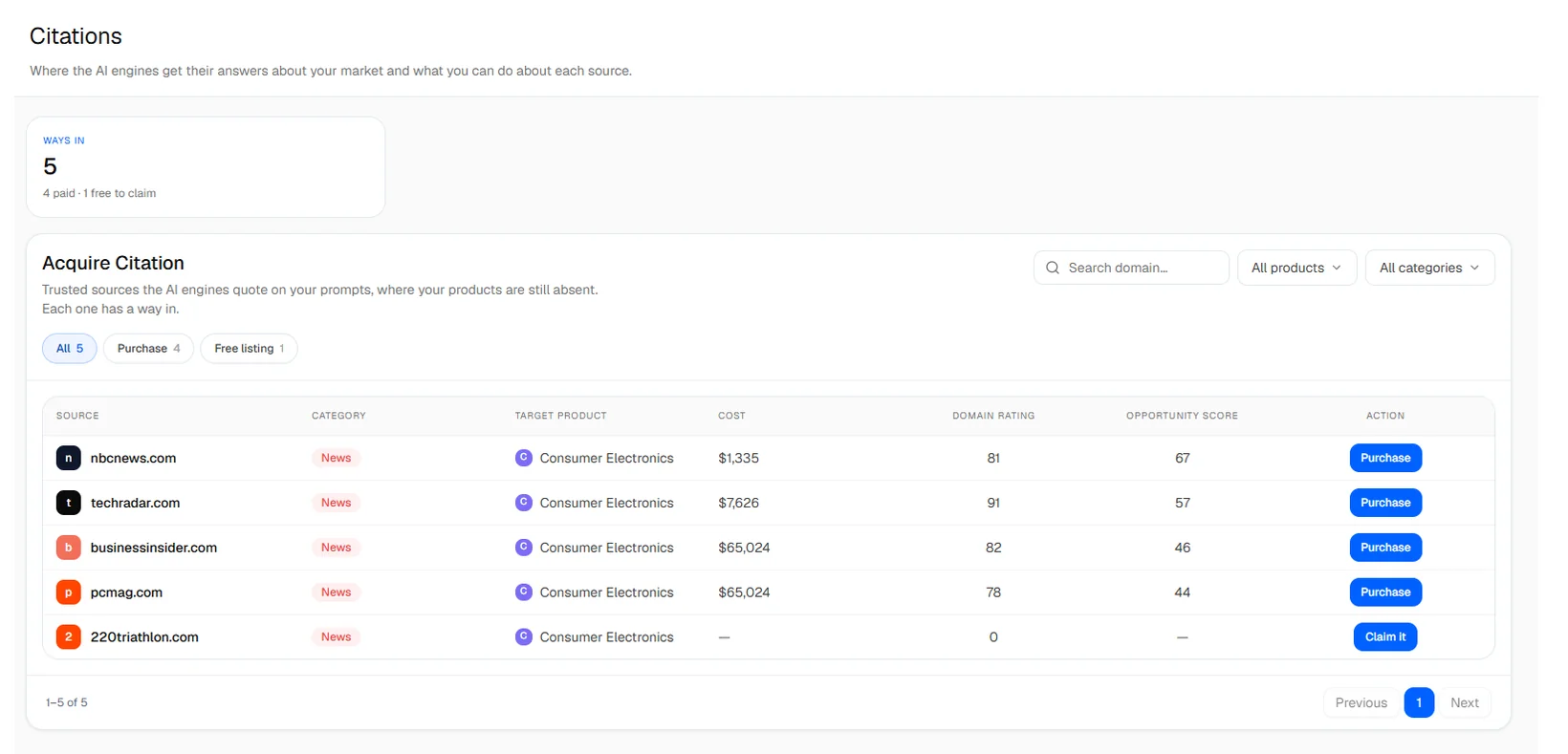Click the 1–5 of 5 results count

tap(67, 702)
